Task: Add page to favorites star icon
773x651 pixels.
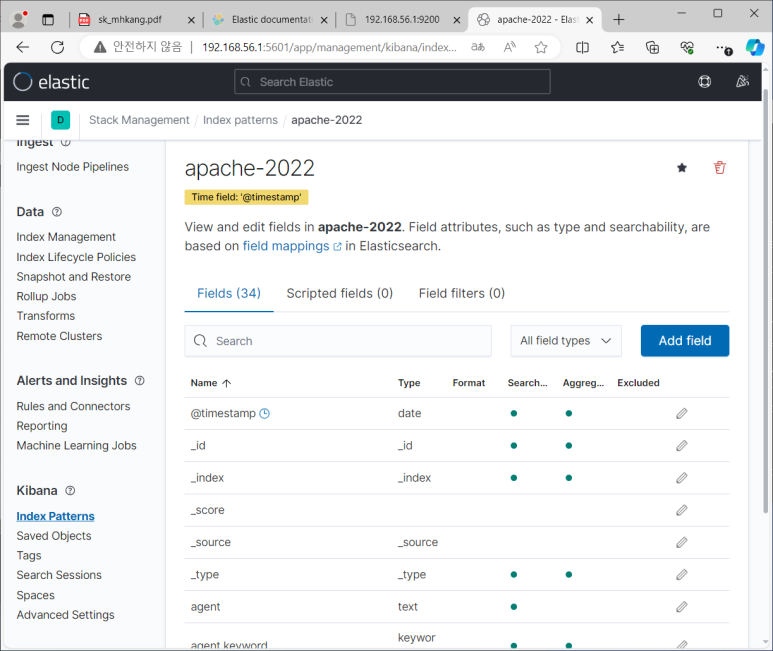Action: [x=541, y=47]
